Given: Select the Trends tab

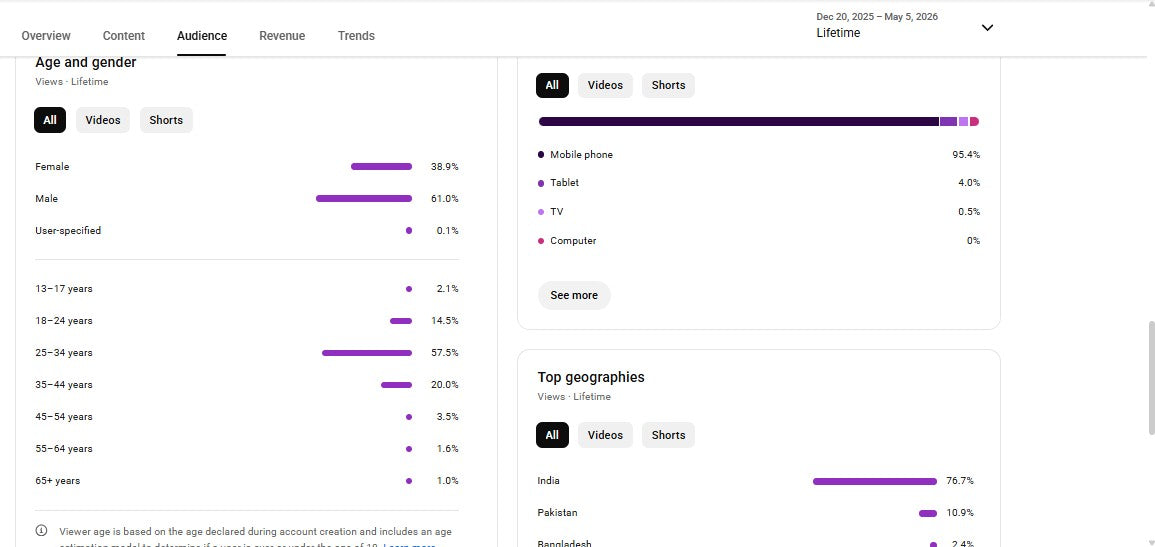Looking at the screenshot, I should coord(356,35).
